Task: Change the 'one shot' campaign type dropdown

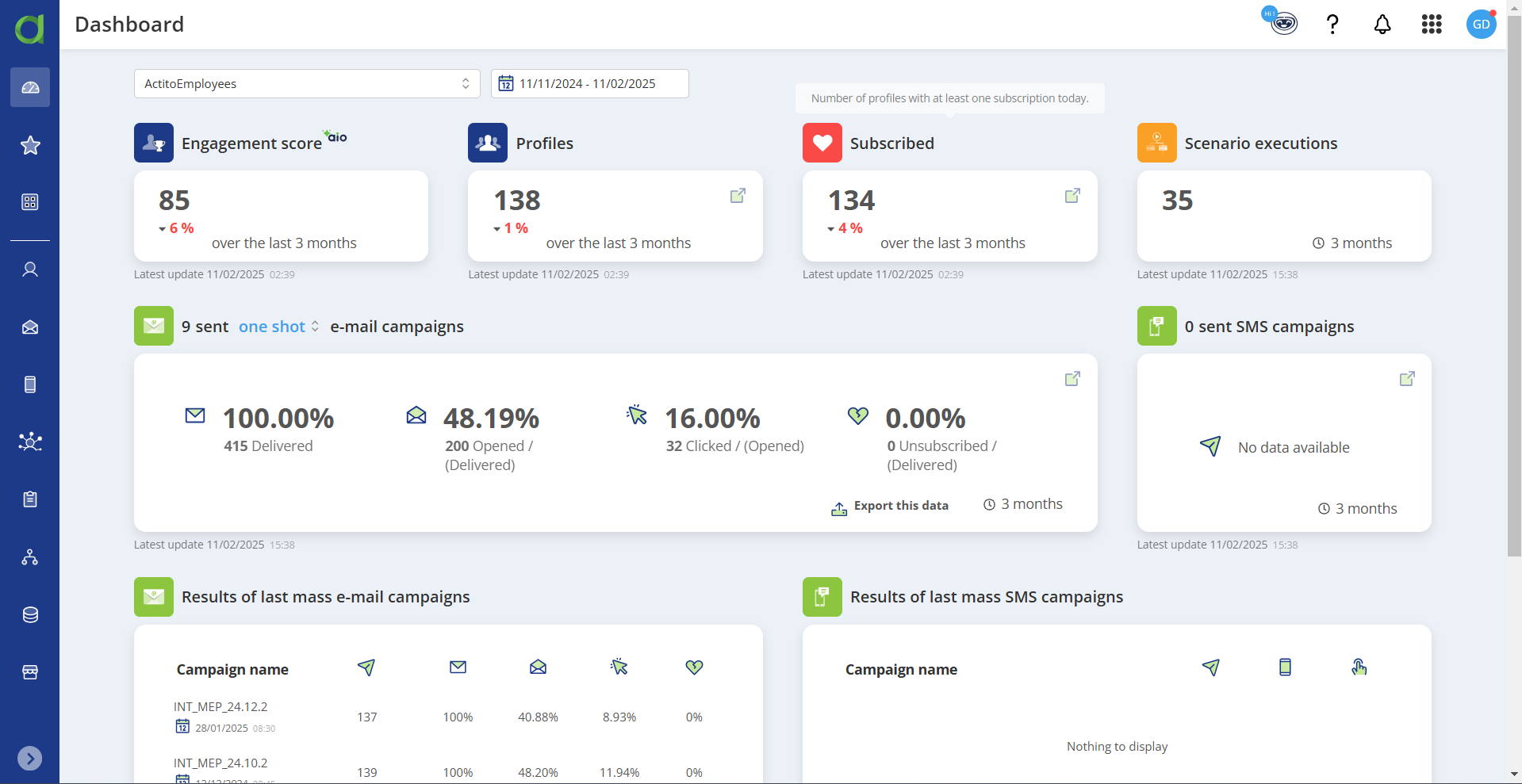Action: point(279,327)
